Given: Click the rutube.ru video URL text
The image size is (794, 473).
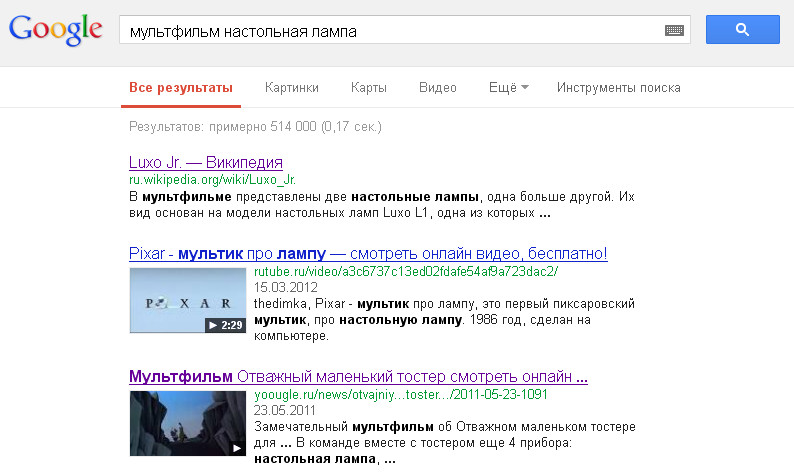Looking at the screenshot, I should point(406,271).
